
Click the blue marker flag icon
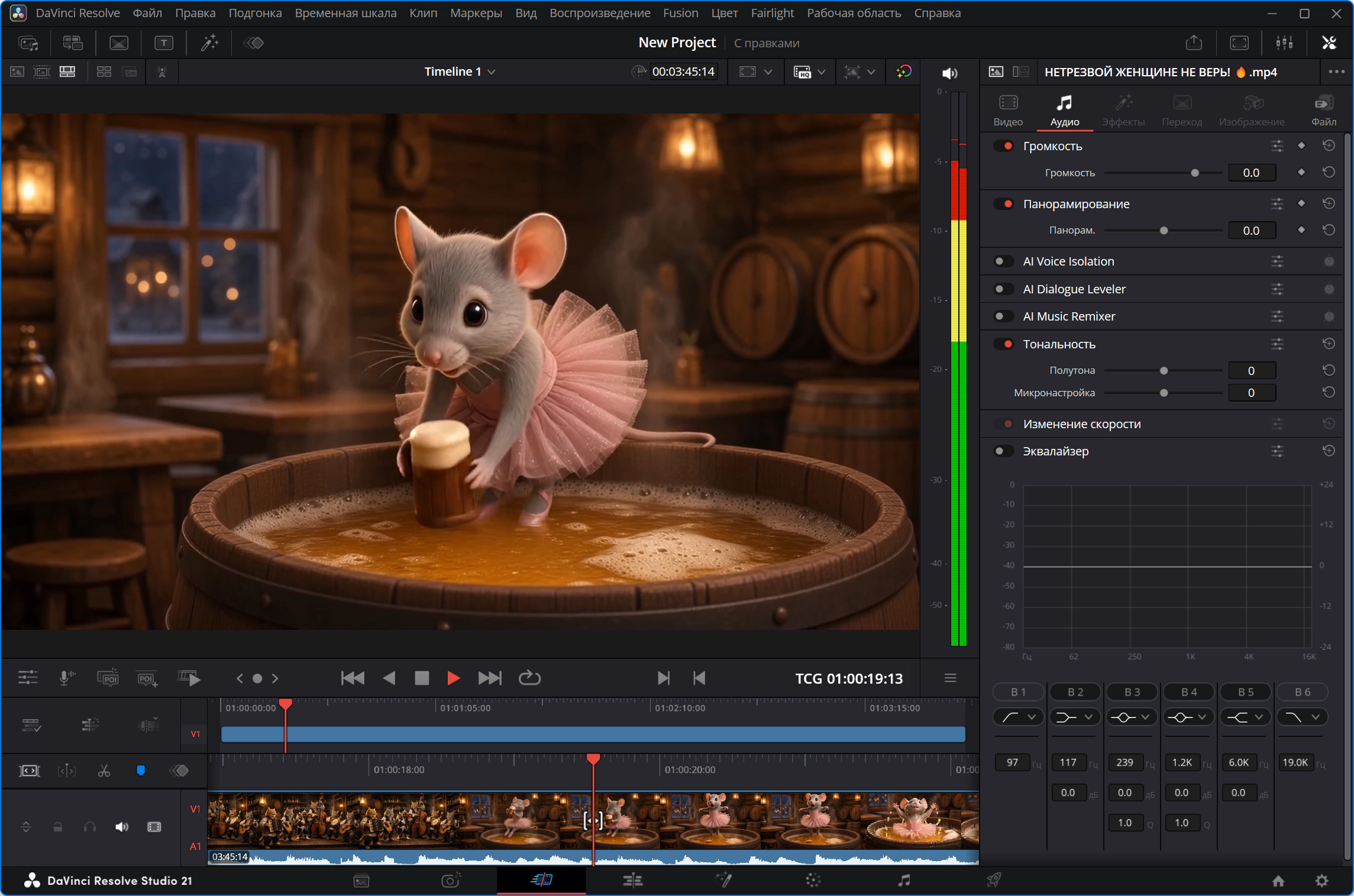click(141, 771)
